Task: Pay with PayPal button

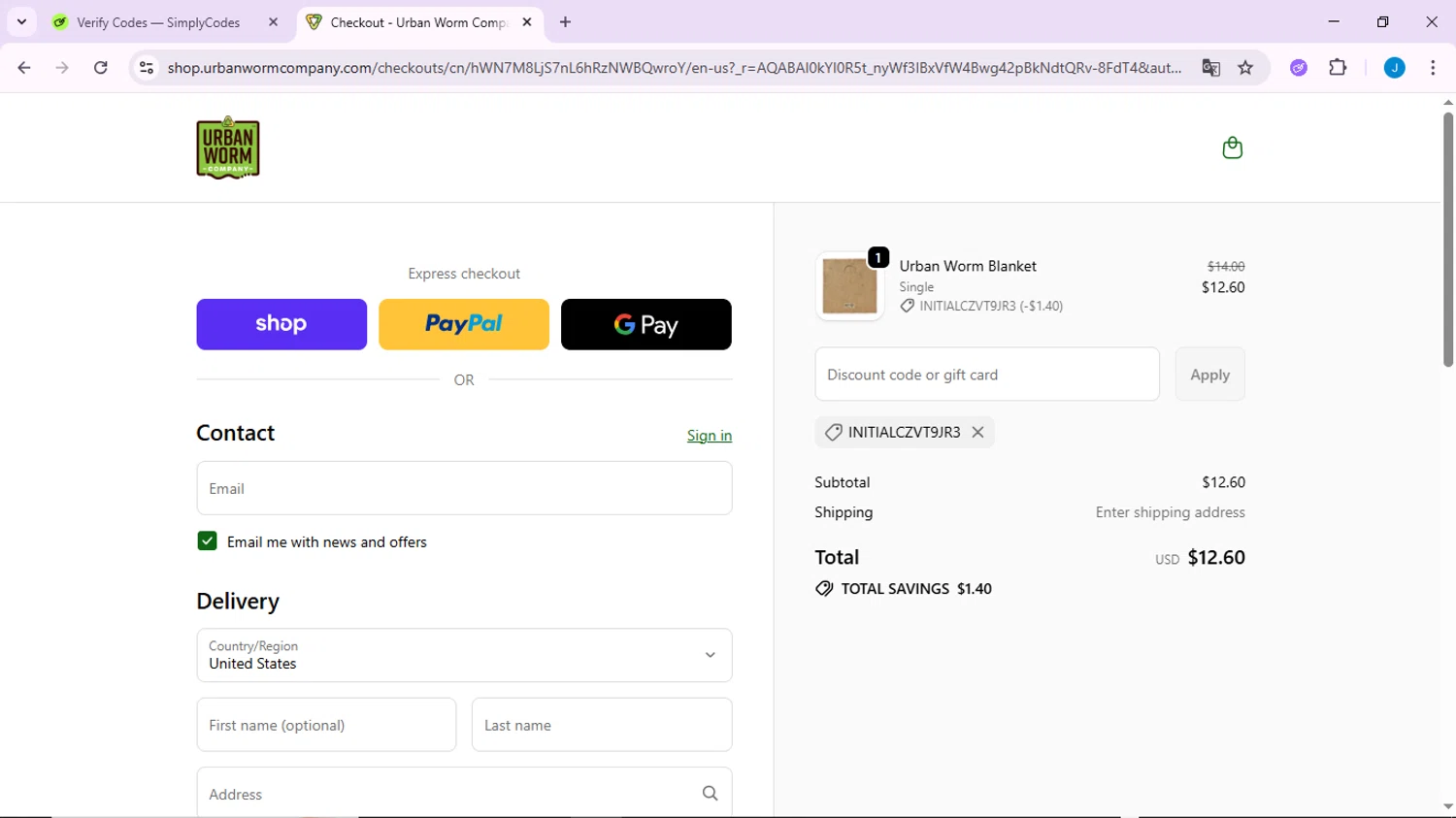Action: (464, 324)
